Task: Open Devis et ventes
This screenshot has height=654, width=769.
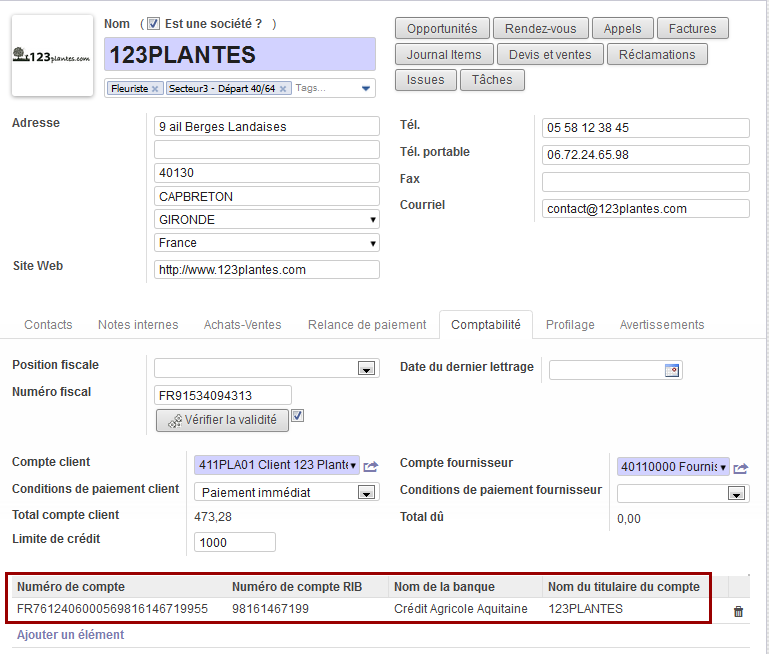Action: (x=550, y=54)
